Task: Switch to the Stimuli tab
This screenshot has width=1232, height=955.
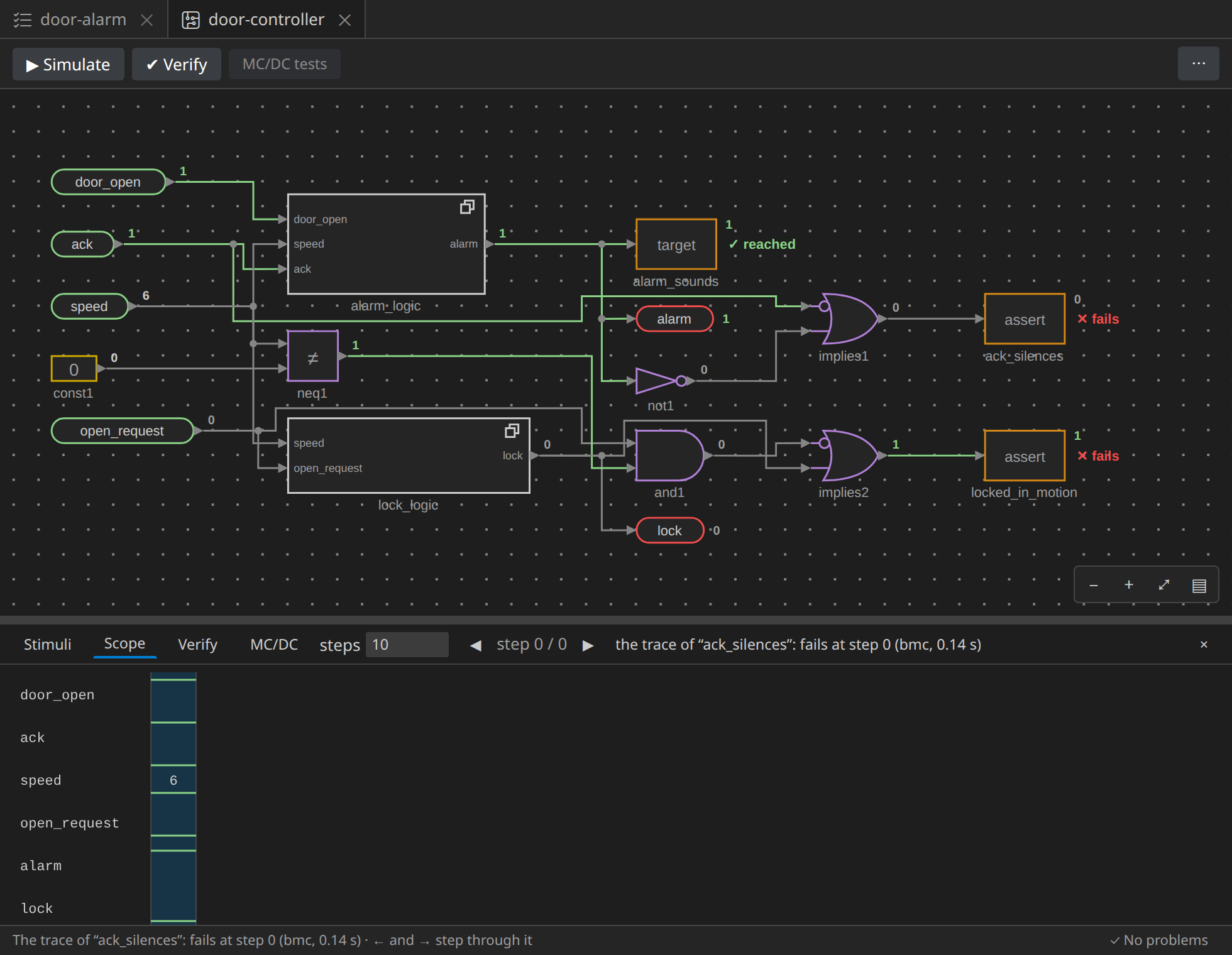Action: (x=47, y=645)
